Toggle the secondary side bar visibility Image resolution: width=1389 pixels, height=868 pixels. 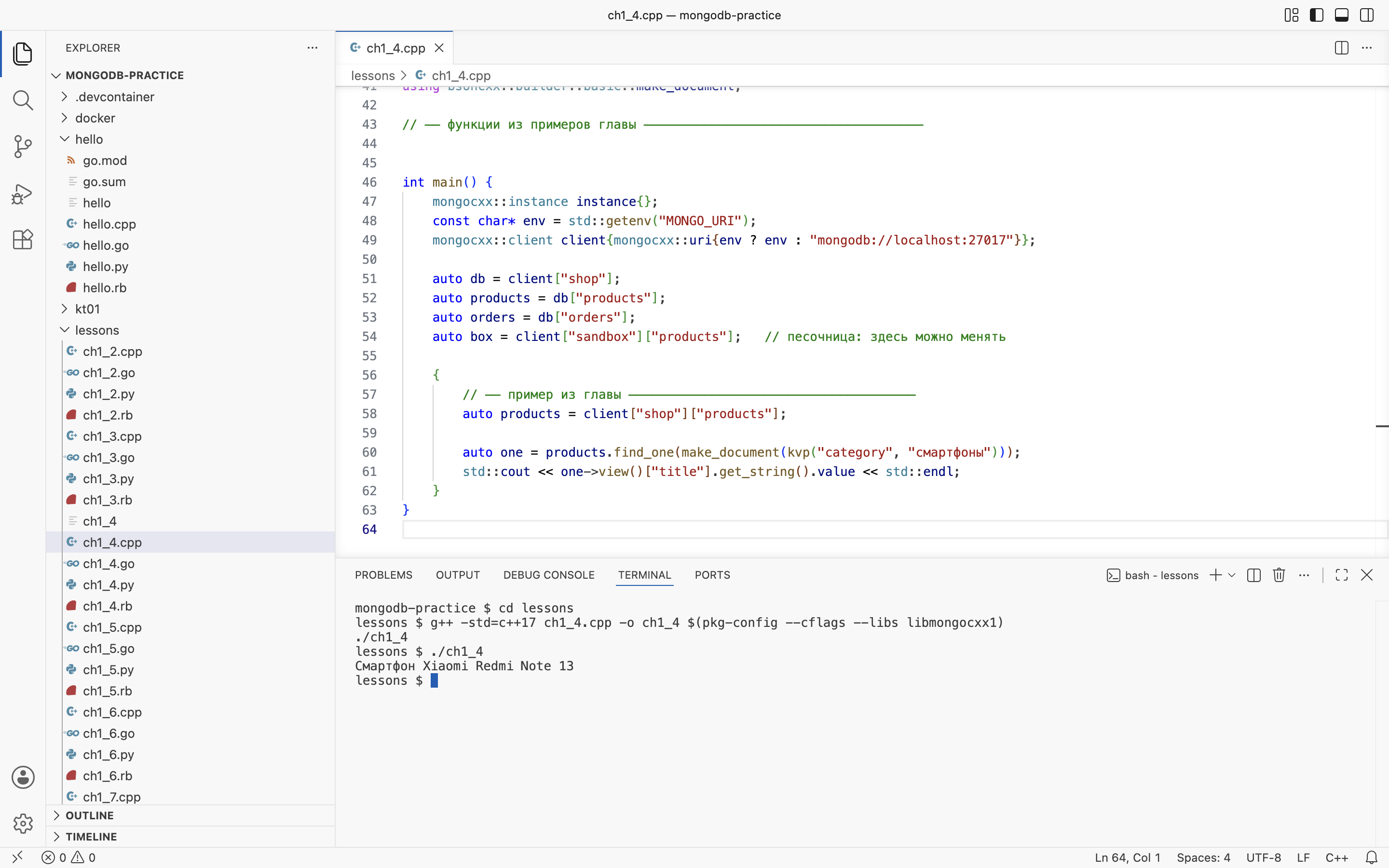1367,15
